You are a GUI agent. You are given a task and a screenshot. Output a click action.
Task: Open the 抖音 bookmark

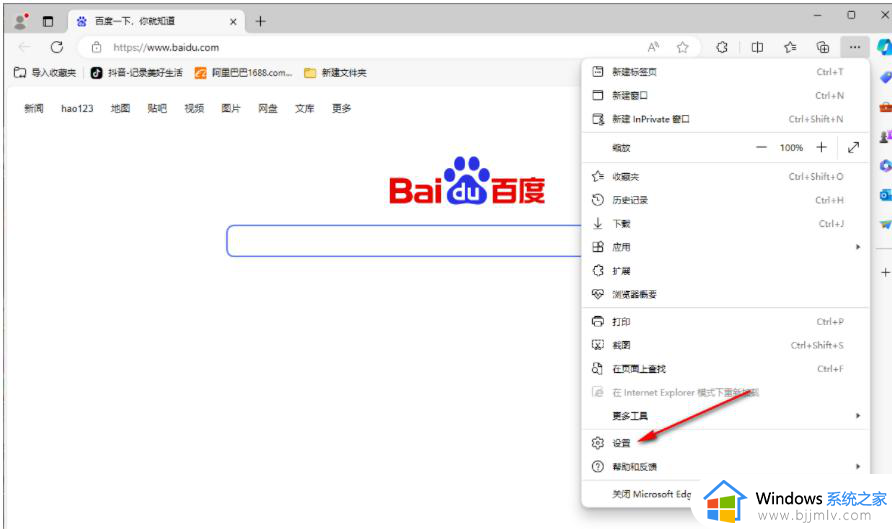[137, 72]
